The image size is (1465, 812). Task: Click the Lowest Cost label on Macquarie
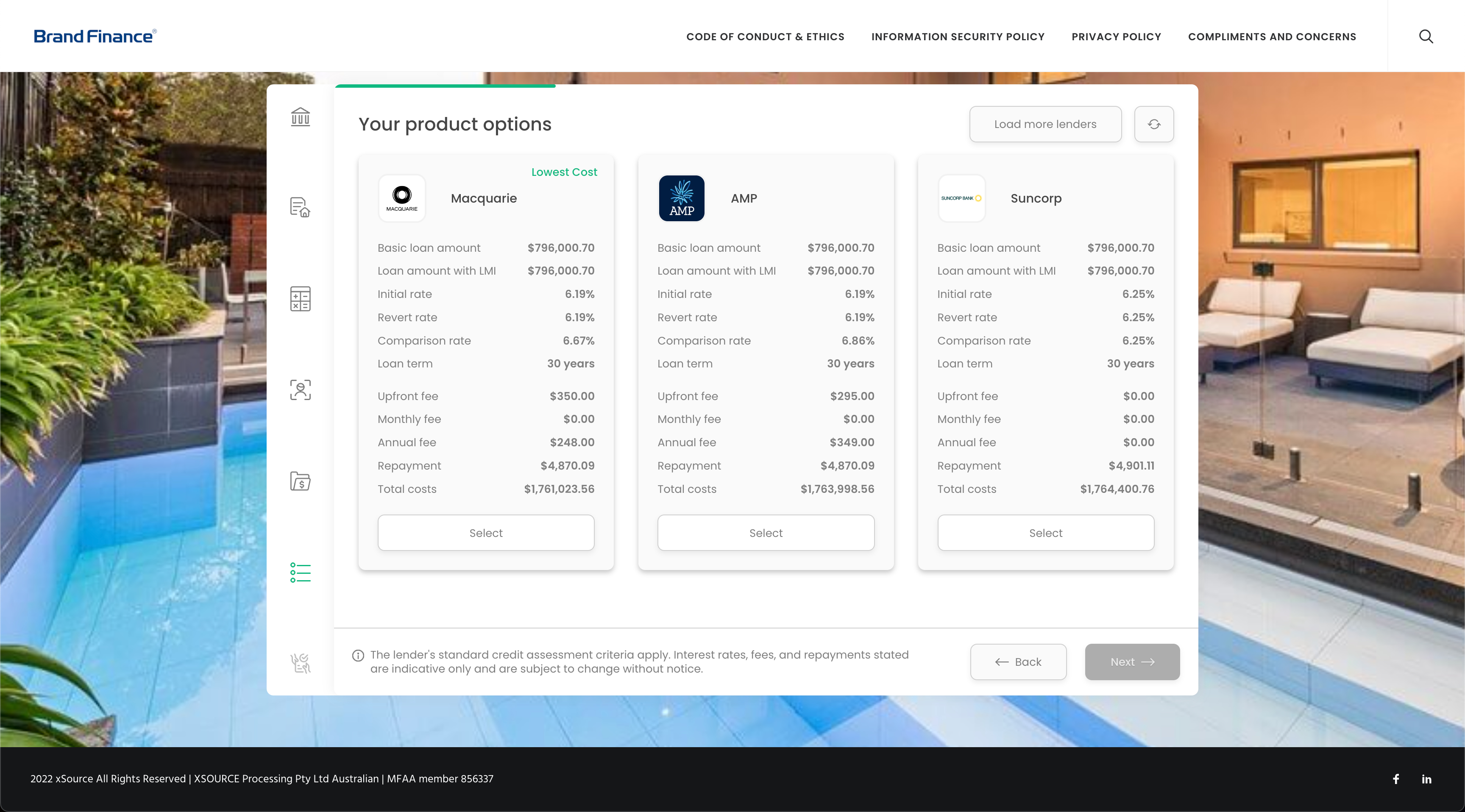564,172
